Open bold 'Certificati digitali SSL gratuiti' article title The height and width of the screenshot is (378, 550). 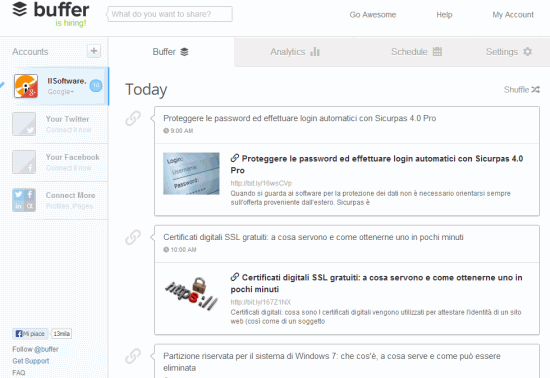tap(376, 283)
